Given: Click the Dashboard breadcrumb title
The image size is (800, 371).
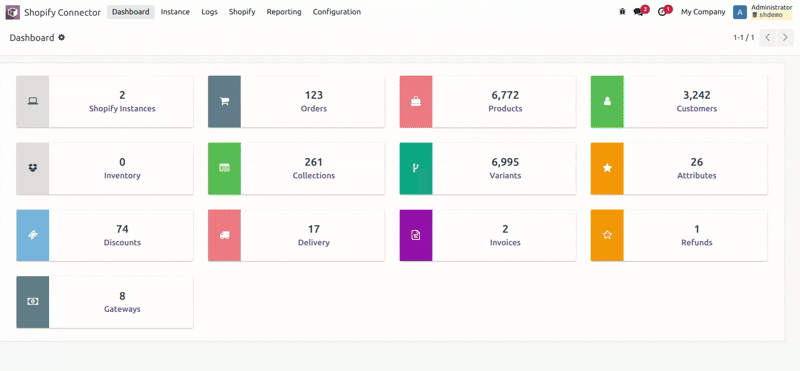Looking at the screenshot, I should pos(32,38).
